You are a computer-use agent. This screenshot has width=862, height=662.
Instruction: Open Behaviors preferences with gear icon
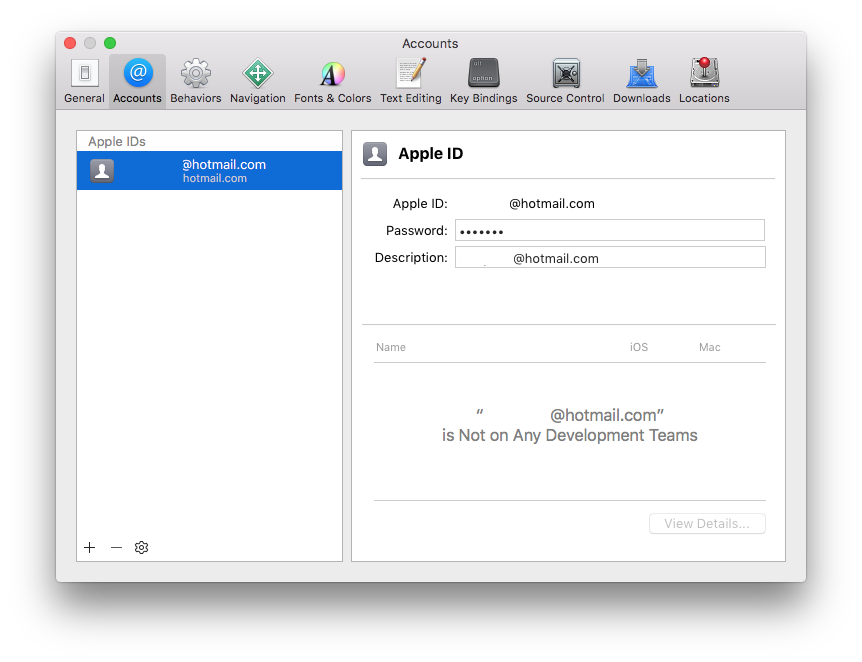pos(195,81)
